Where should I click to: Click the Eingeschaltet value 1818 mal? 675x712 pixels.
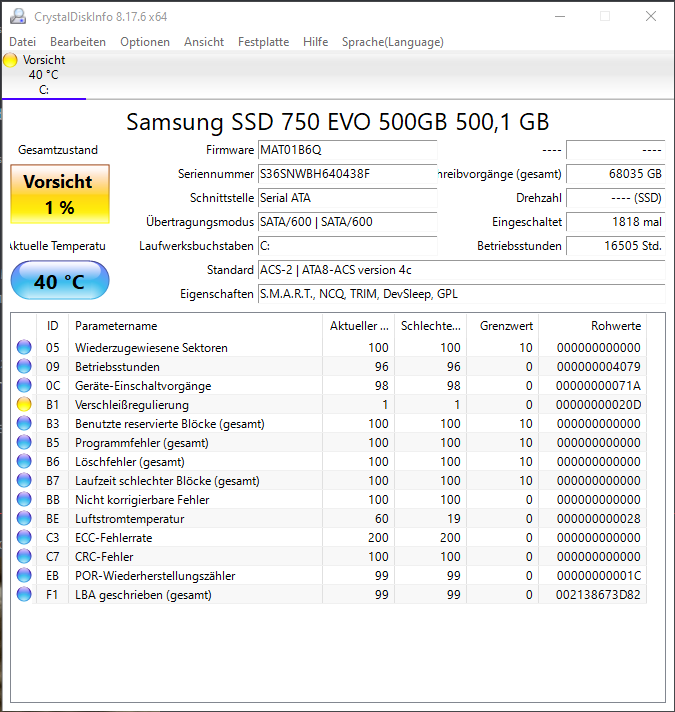pyautogui.click(x=616, y=222)
